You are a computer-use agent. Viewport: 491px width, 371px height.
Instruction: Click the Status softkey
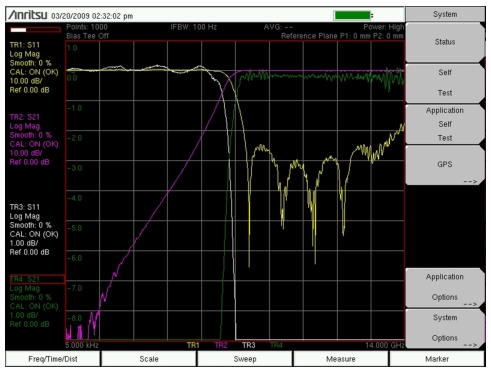445,42
